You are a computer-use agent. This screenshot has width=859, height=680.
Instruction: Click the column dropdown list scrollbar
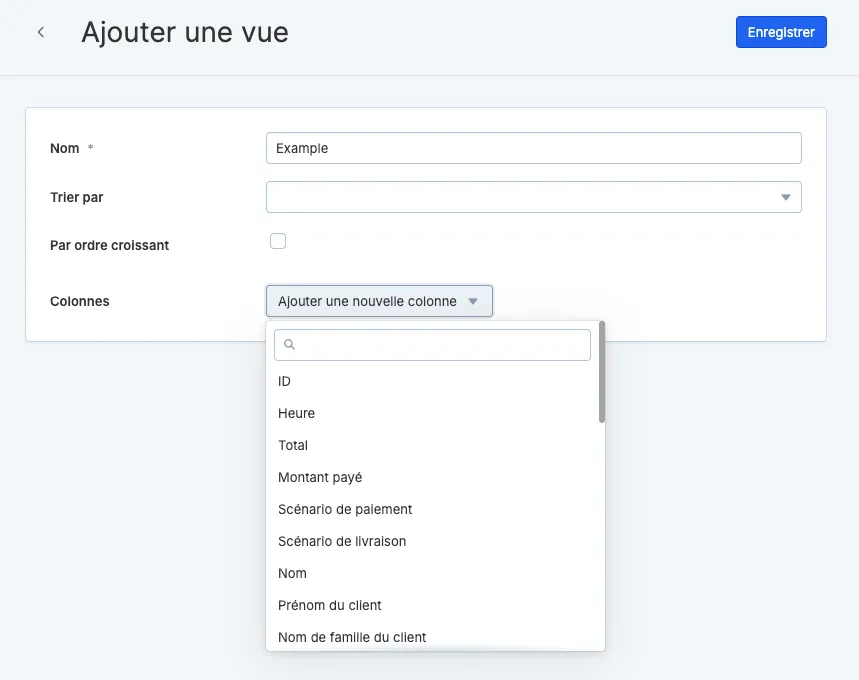(x=602, y=372)
